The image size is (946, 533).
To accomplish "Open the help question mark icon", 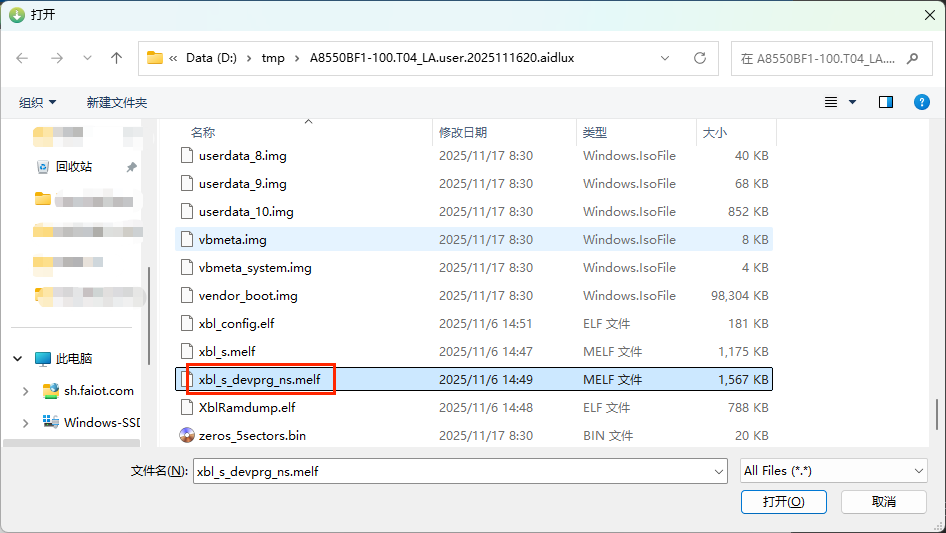I will (921, 102).
